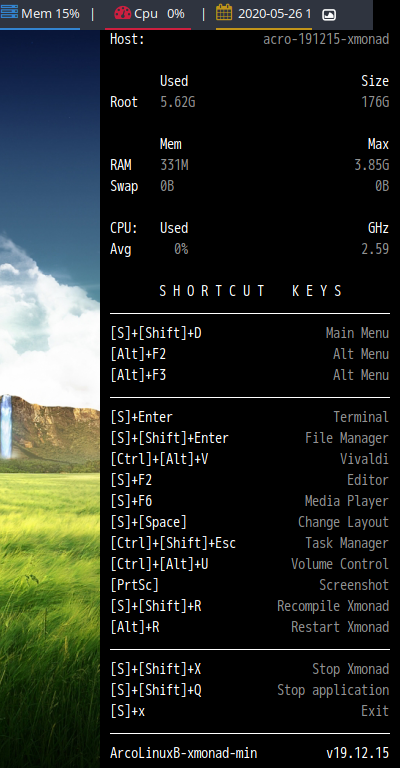Click the Root size value 176G
400x768 pixels.
click(375, 102)
